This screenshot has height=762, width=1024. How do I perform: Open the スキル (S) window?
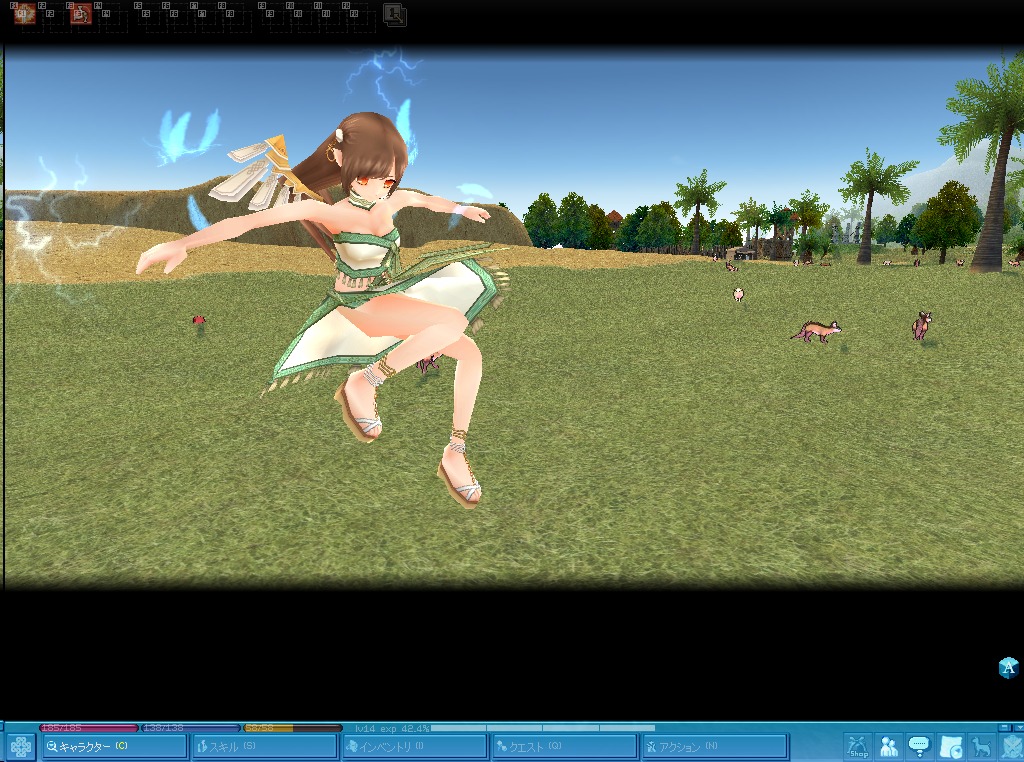pos(264,746)
